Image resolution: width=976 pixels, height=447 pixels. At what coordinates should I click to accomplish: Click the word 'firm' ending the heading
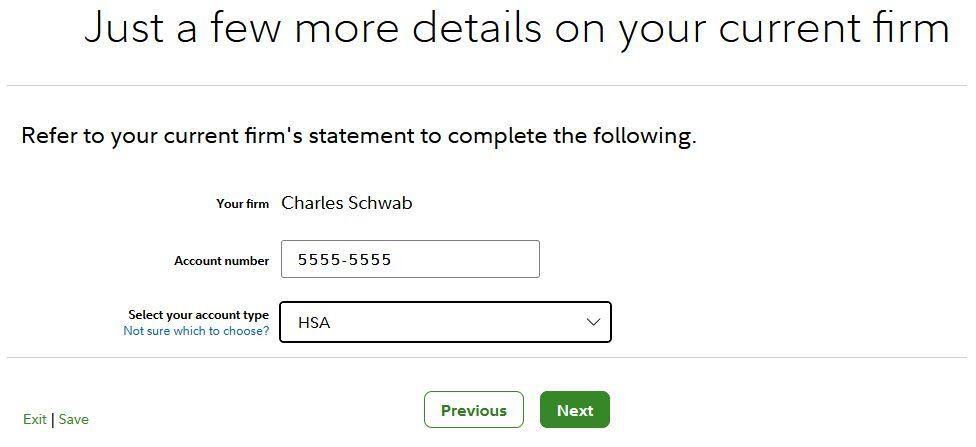click(x=910, y=28)
